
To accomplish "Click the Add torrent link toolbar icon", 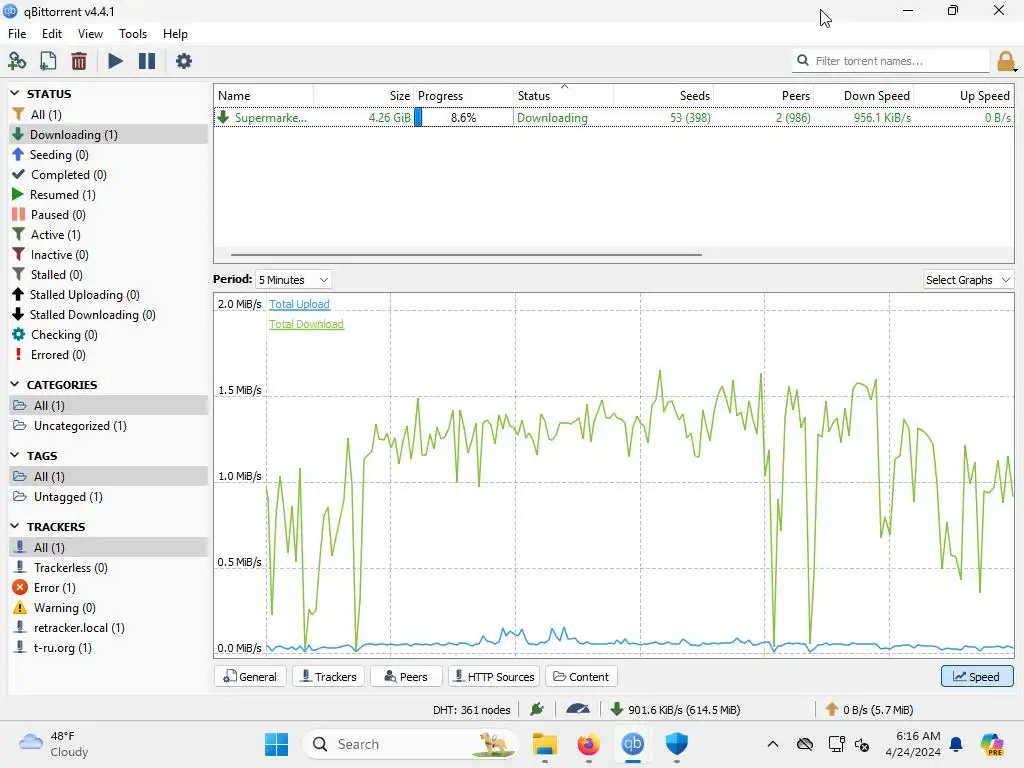I will click(16, 61).
